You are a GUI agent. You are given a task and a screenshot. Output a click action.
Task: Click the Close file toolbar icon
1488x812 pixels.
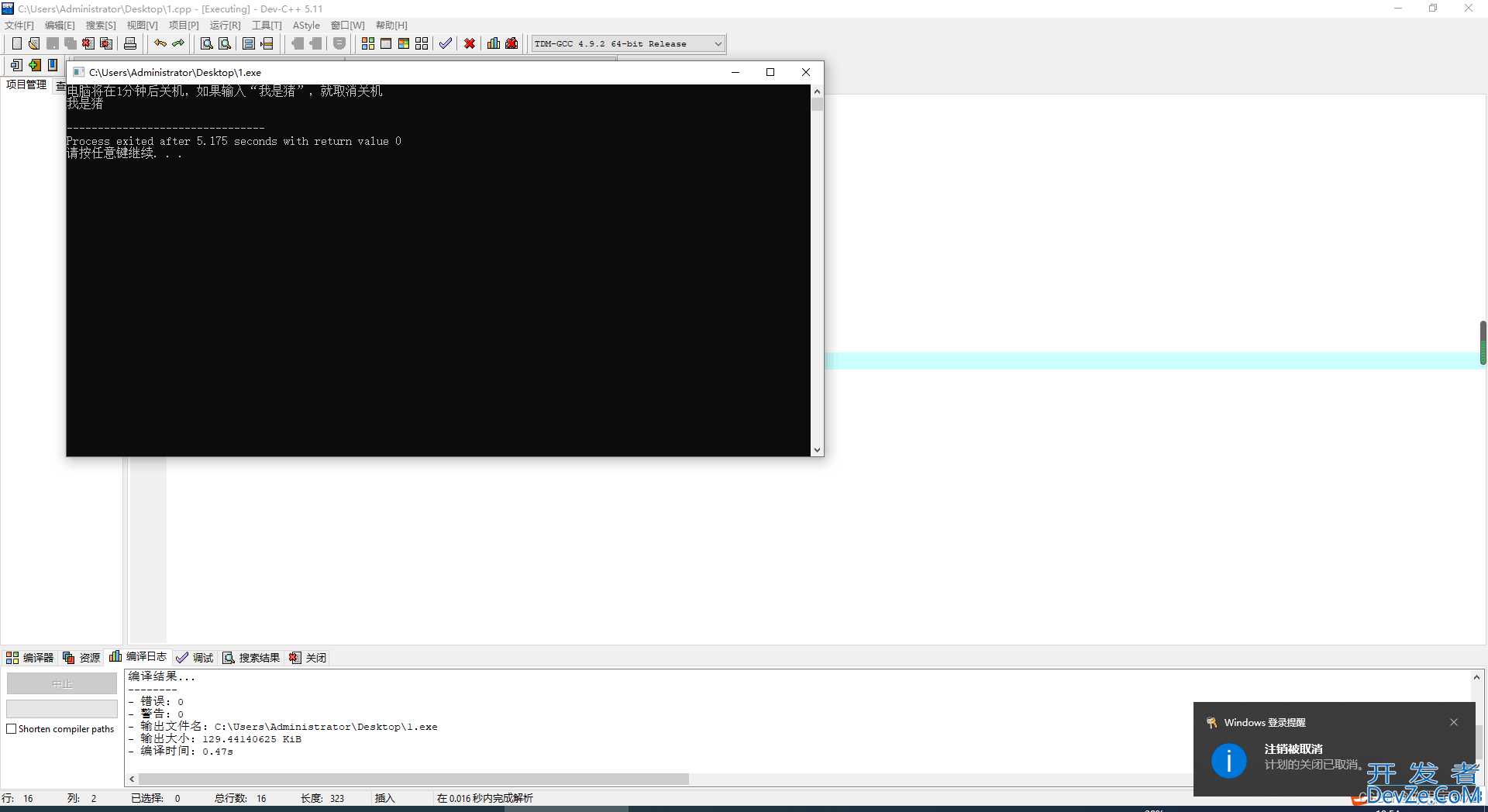coord(88,43)
